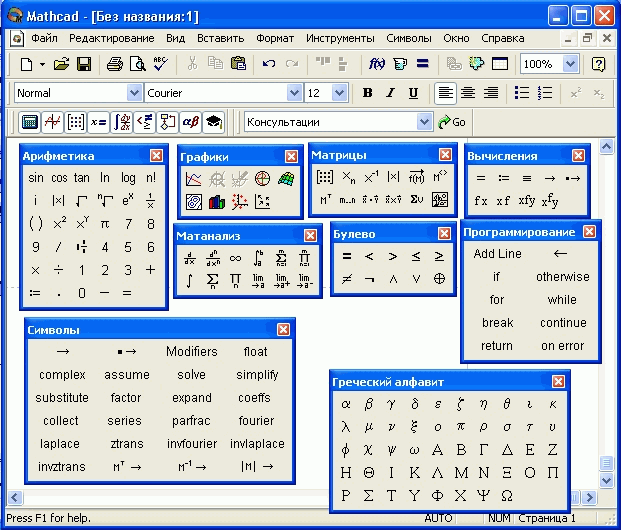Open the Graph palette toolbar button
The width and height of the screenshot is (621, 530).
pos(52,122)
